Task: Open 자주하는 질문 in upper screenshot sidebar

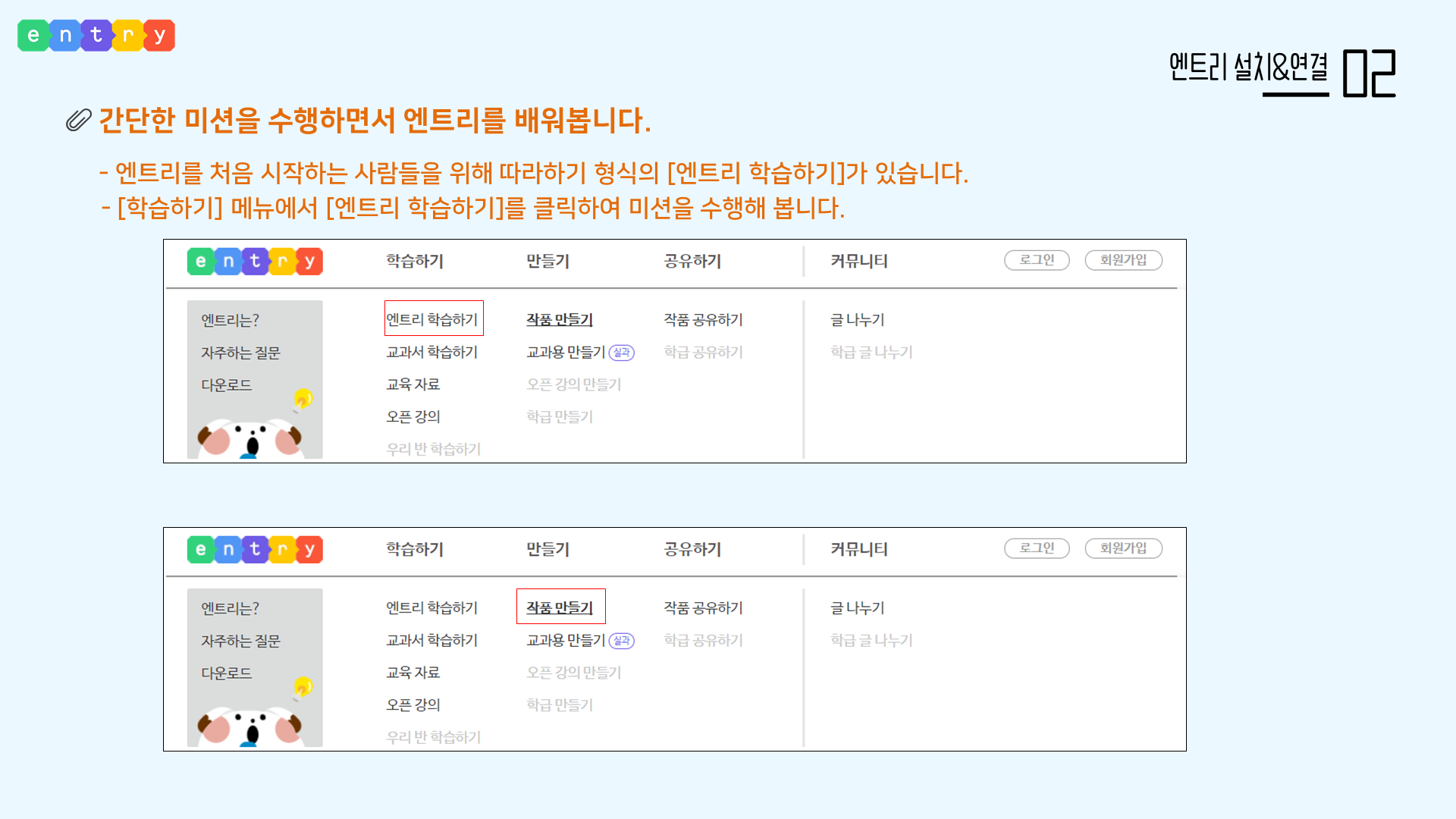Action: [x=240, y=353]
